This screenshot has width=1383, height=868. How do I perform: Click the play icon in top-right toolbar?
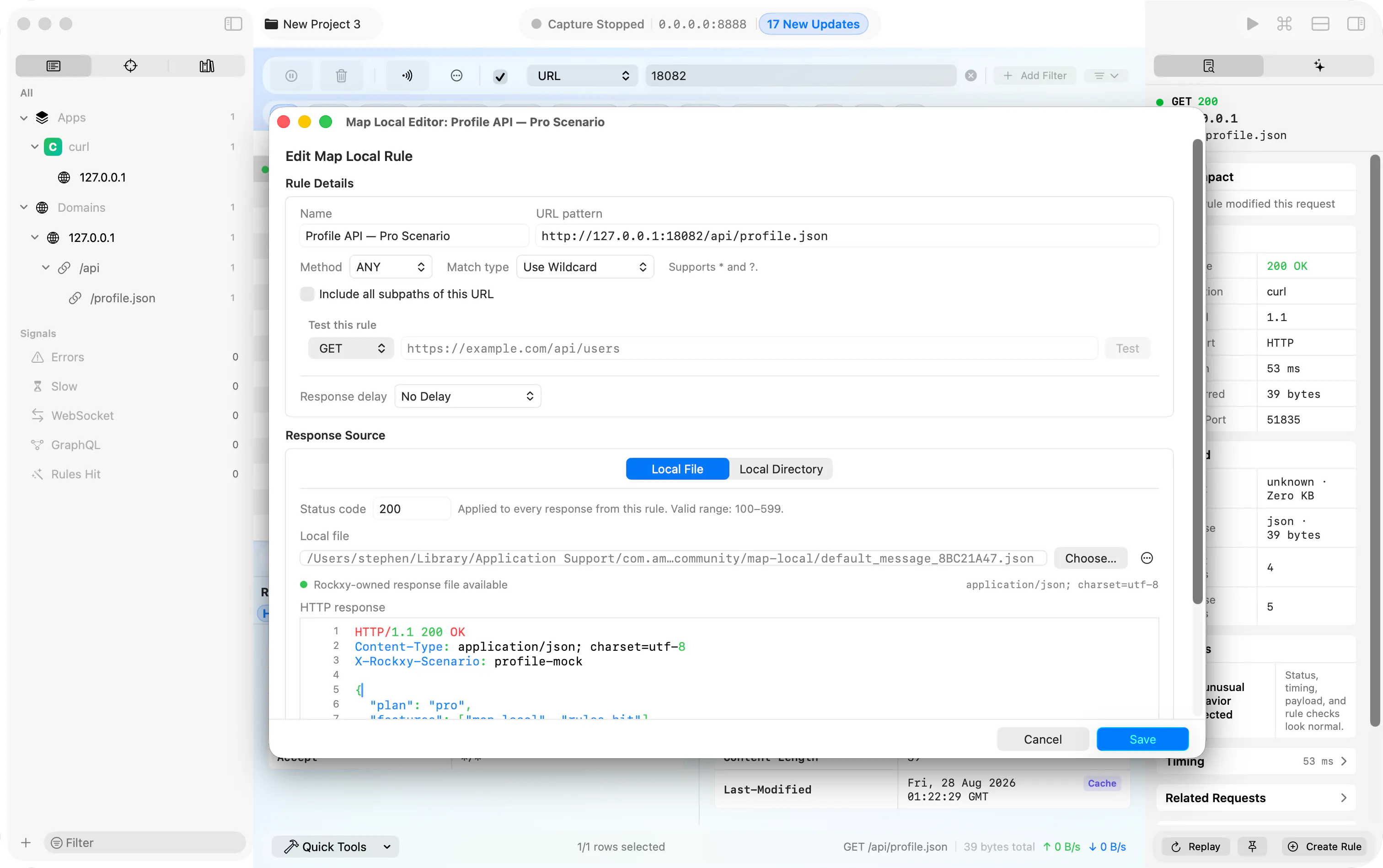pyautogui.click(x=1252, y=24)
